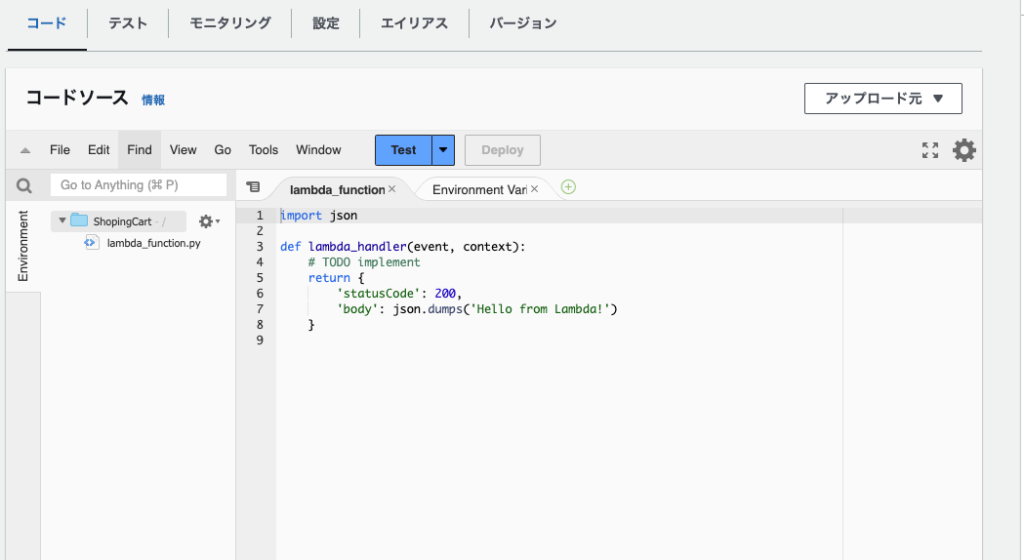Switch to the コード tab
This screenshot has height=560, width=1024.
[x=46, y=23]
